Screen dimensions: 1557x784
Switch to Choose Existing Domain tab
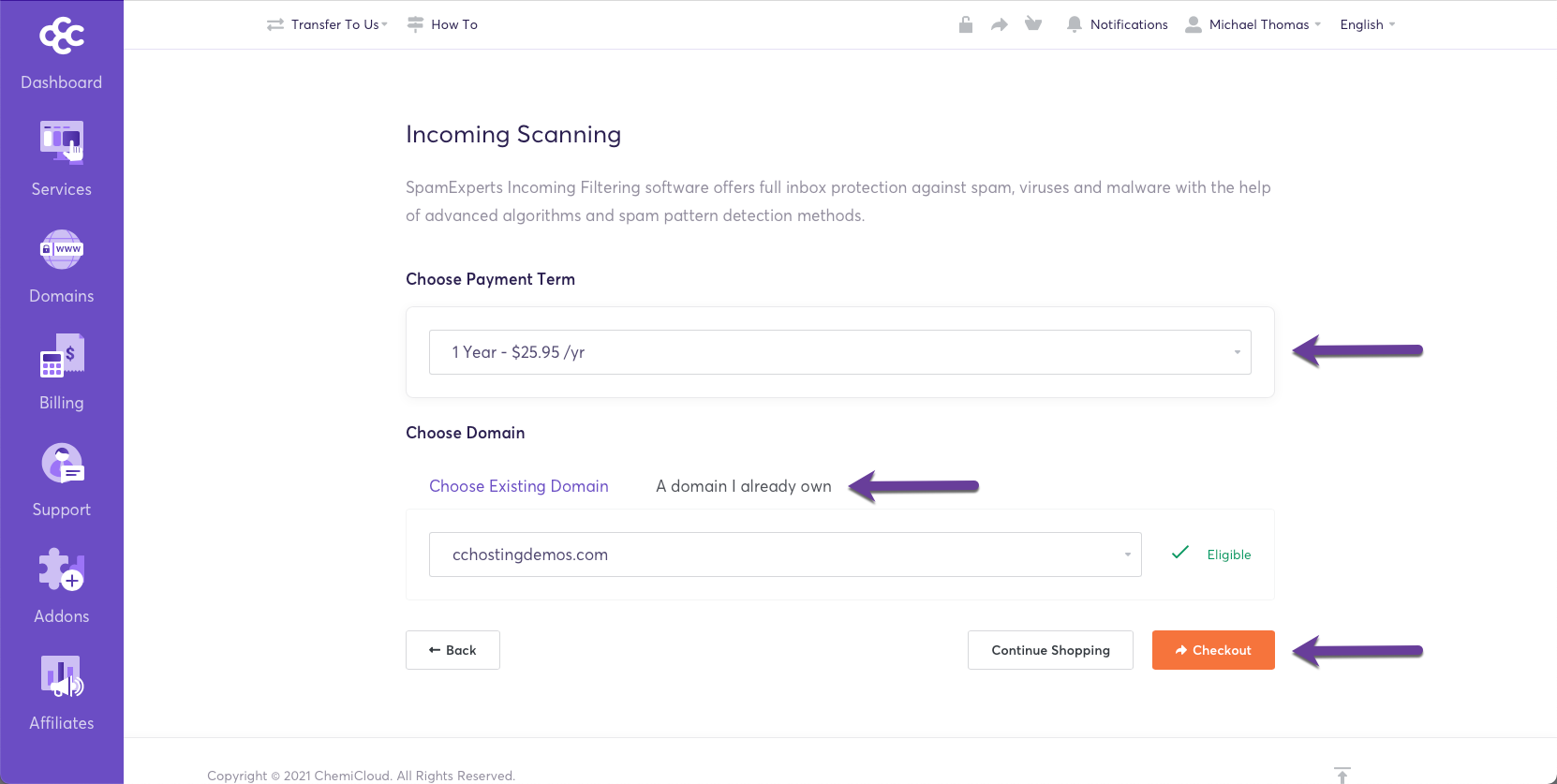click(519, 486)
